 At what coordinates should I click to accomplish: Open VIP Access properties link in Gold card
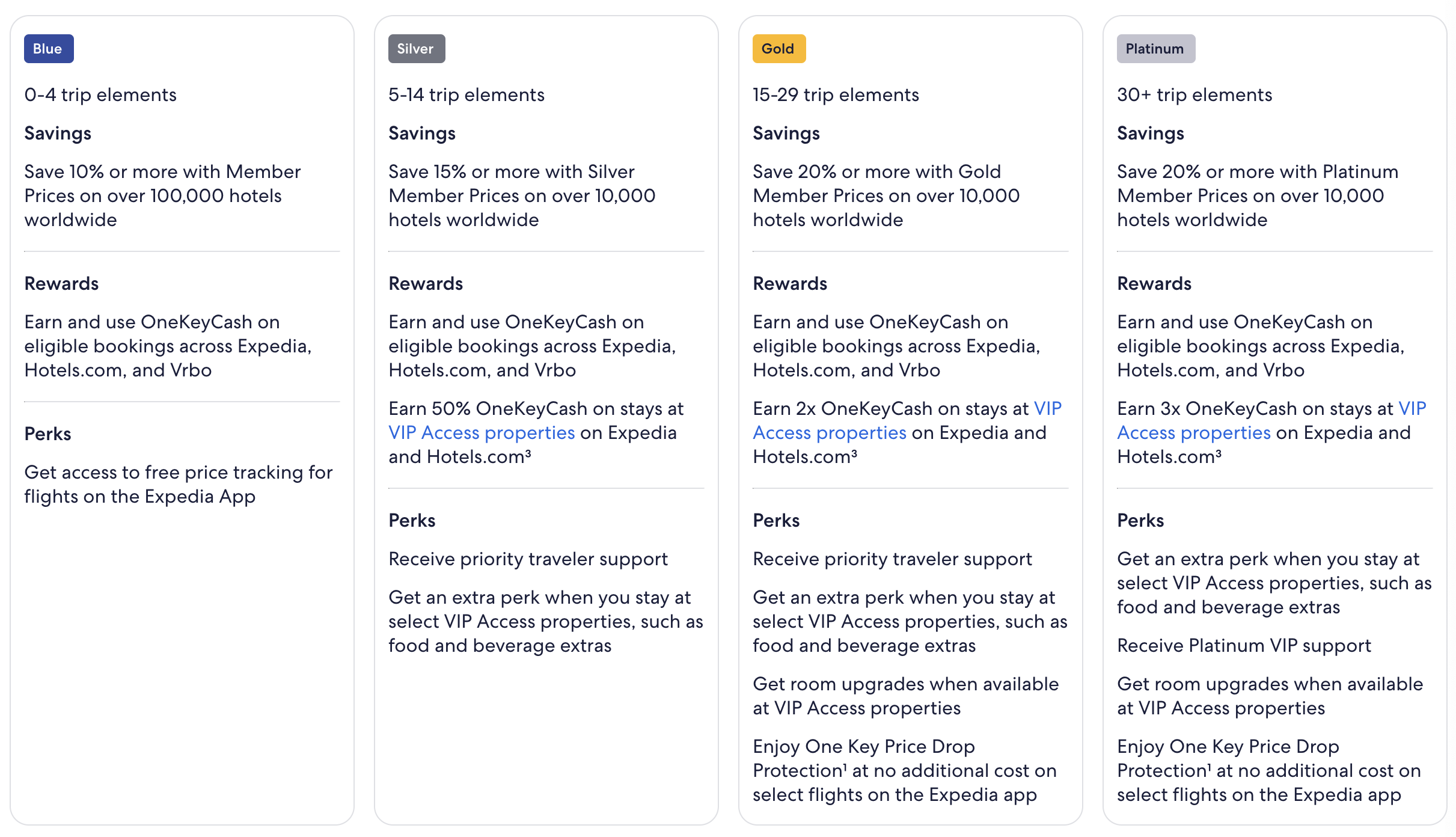(x=830, y=433)
